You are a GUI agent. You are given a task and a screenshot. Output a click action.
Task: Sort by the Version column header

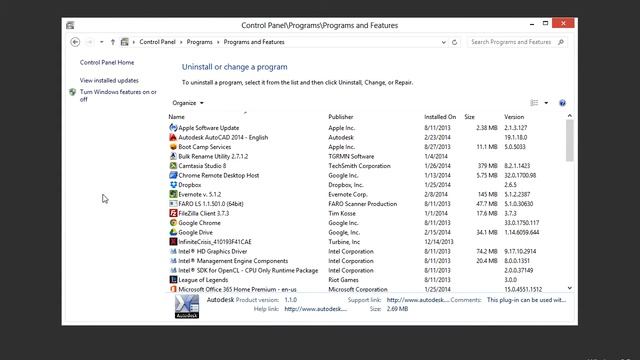pos(514,117)
